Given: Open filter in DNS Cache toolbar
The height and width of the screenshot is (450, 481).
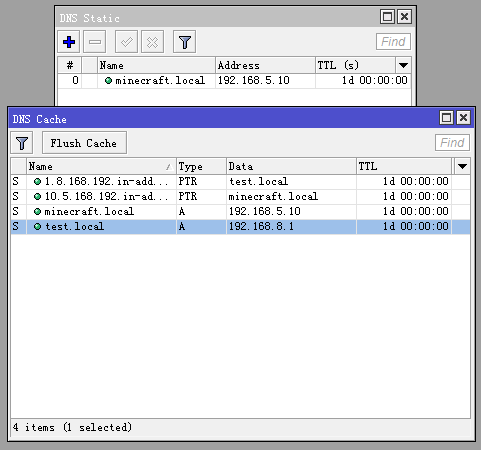Looking at the screenshot, I should click(x=22, y=143).
